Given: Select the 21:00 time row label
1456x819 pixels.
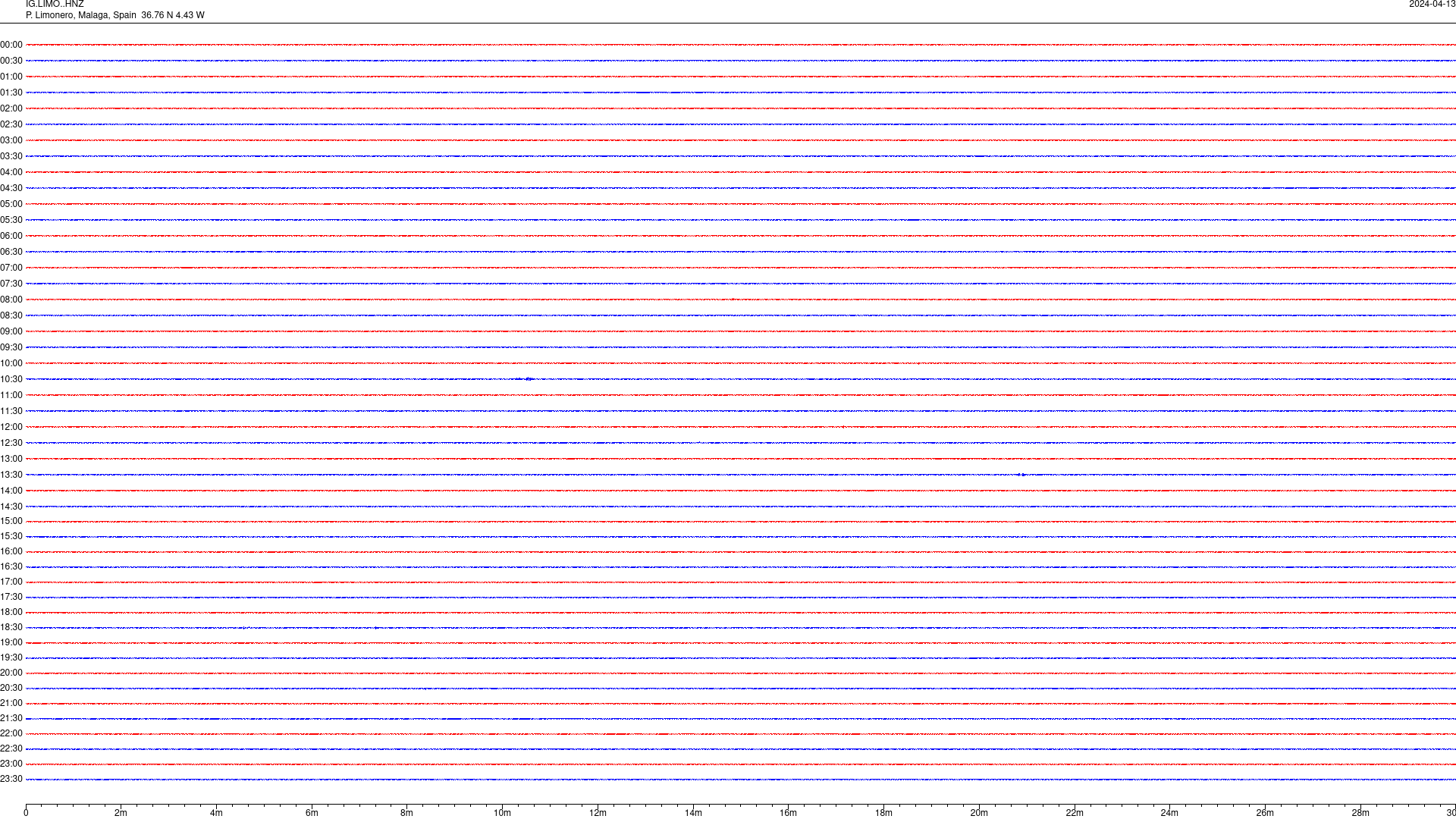Looking at the screenshot, I should [11, 703].
